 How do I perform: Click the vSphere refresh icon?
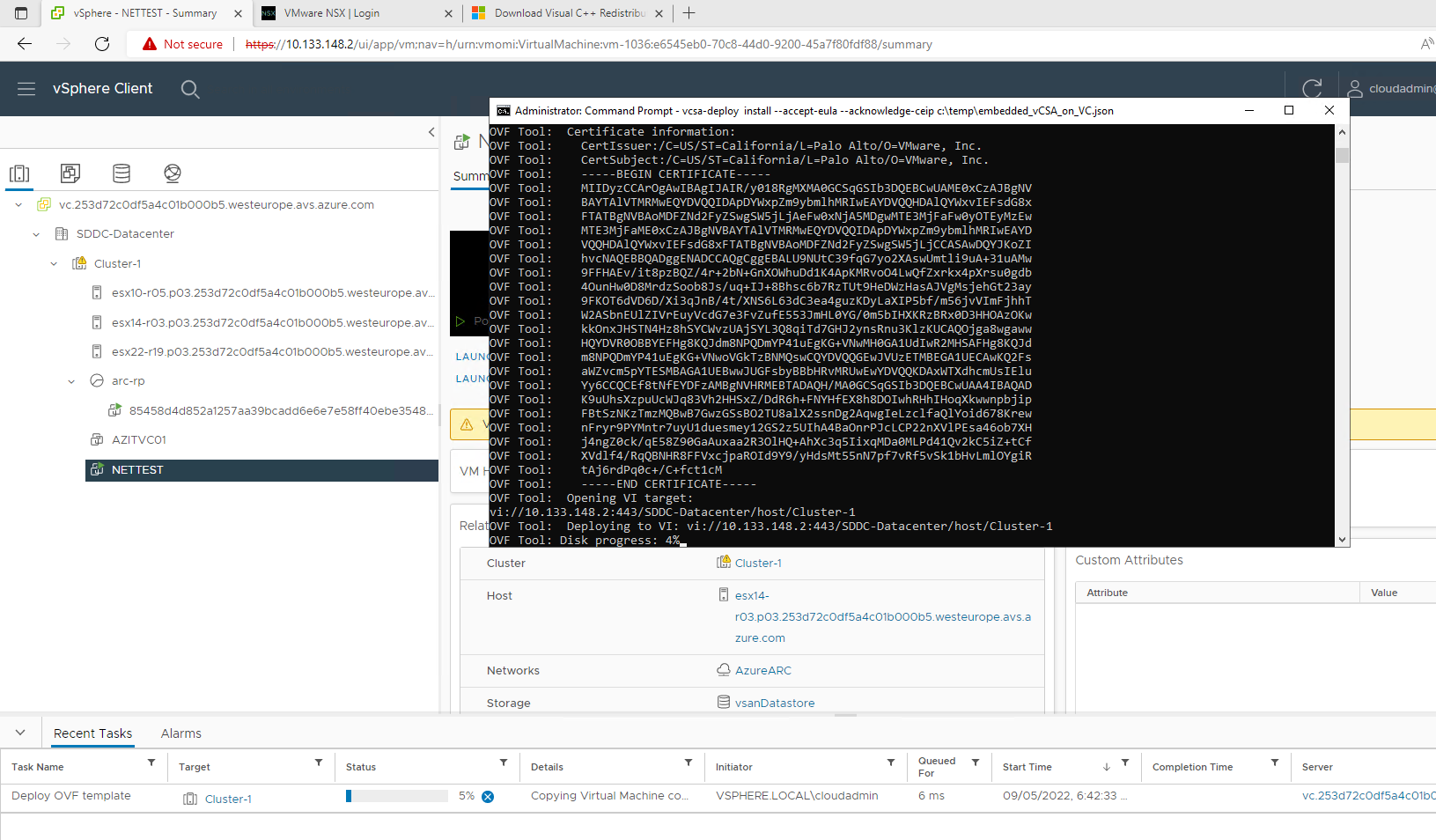pyautogui.click(x=1312, y=89)
